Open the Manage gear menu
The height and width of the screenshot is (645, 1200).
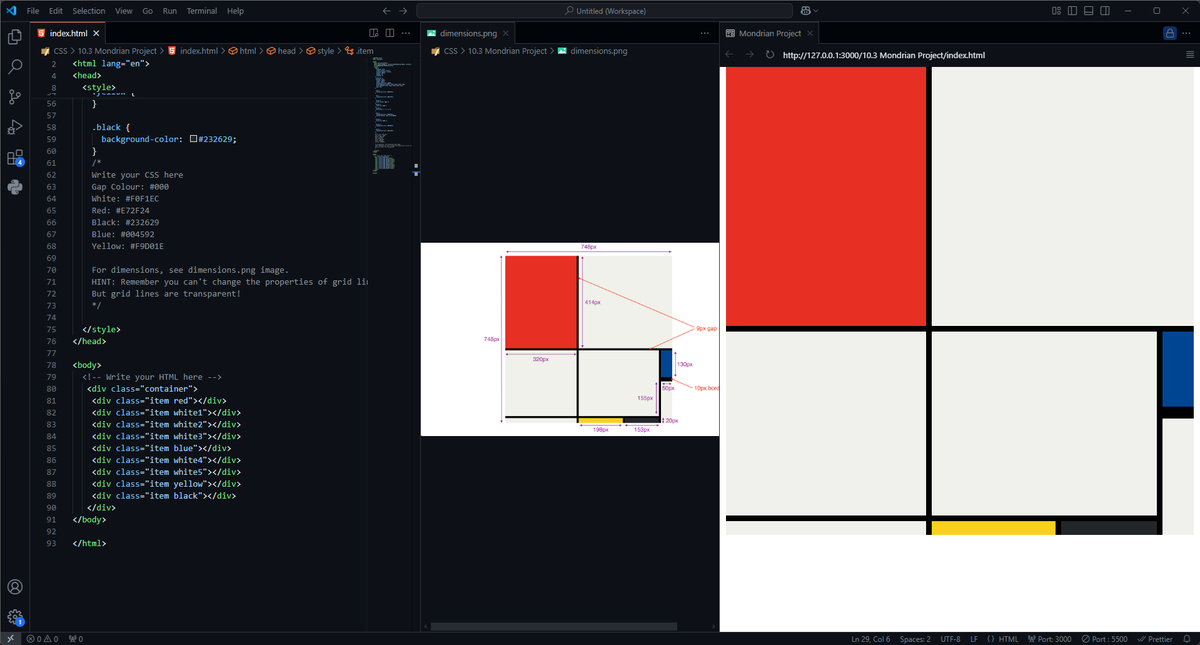pyautogui.click(x=15, y=617)
